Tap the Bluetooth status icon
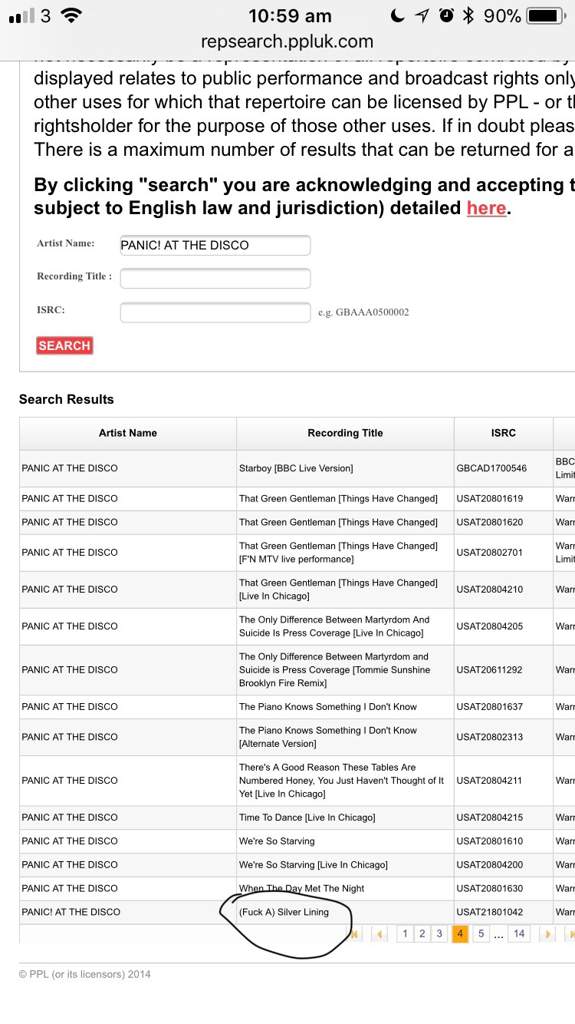This screenshot has height=1024, width=575. pyautogui.click(x=468, y=16)
